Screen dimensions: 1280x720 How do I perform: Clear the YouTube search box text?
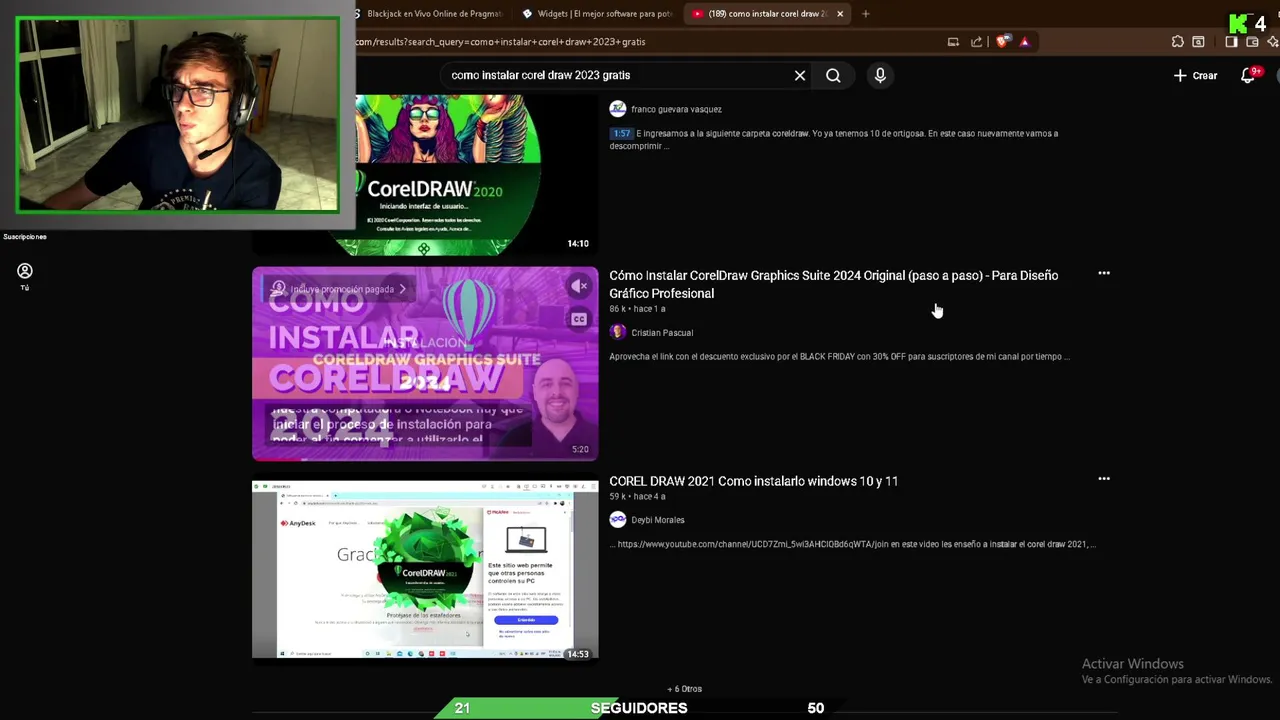click(x=800, y=75)
